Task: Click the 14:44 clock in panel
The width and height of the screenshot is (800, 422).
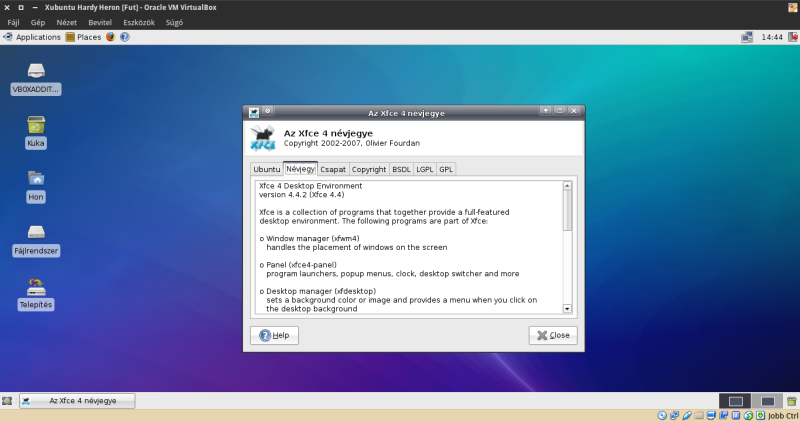Action: (x=771, y=37)
